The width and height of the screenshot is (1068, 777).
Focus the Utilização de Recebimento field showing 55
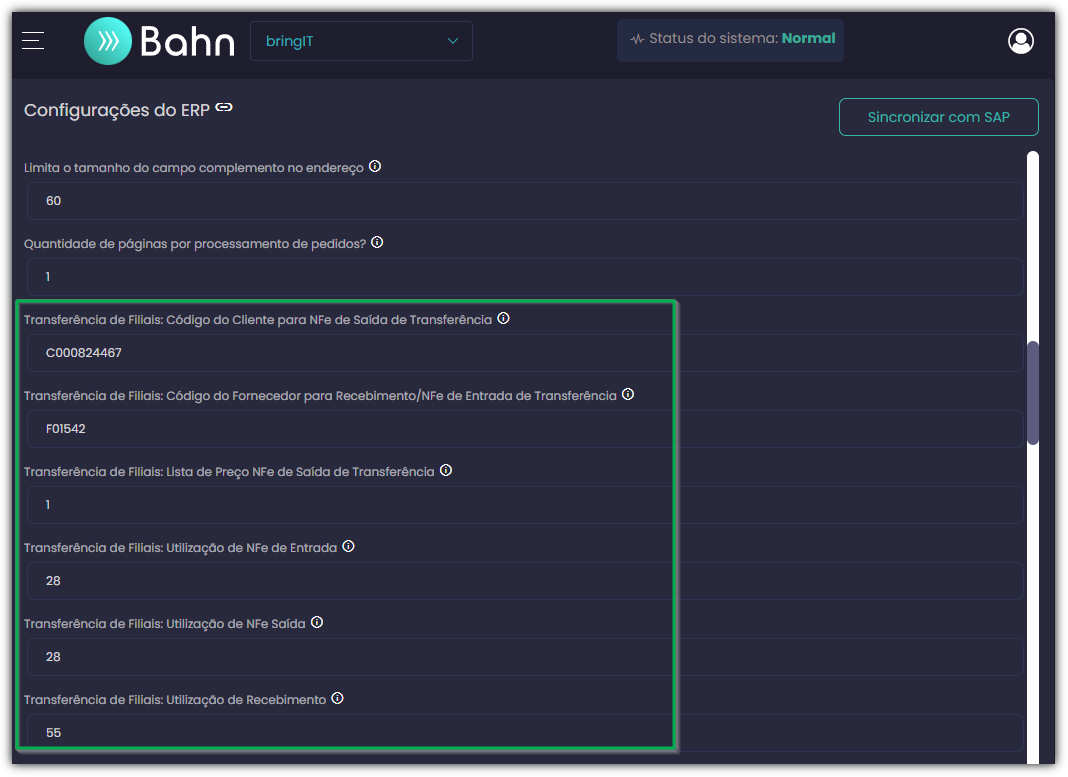click(x=524, y=733)
